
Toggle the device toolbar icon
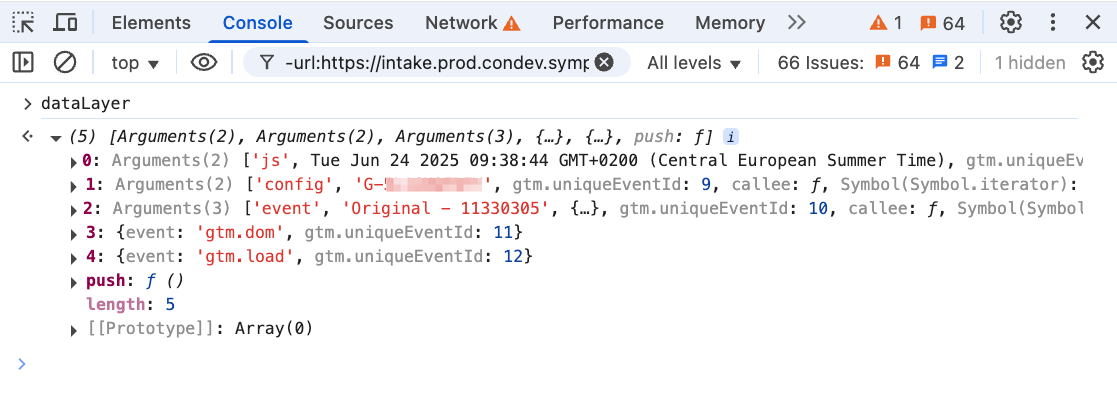tap(66, 22)
